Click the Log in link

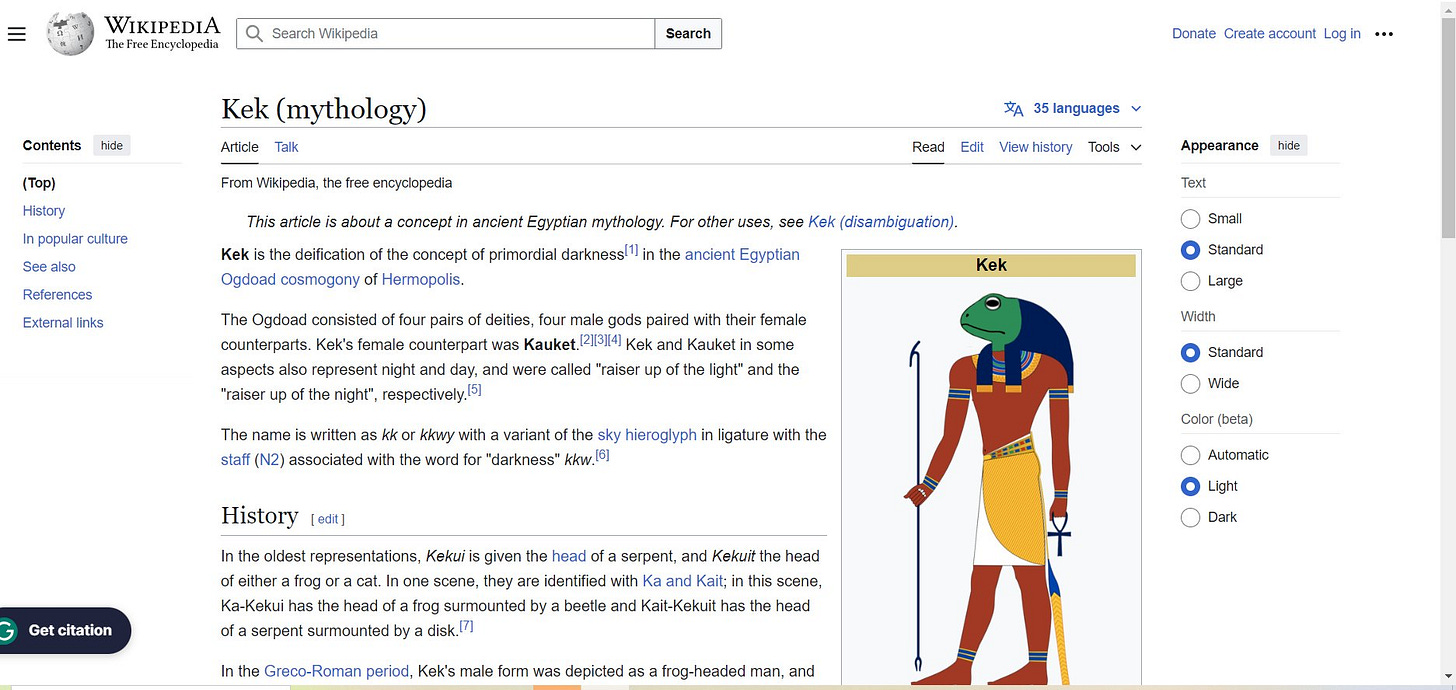click(x=1342, y=34)
